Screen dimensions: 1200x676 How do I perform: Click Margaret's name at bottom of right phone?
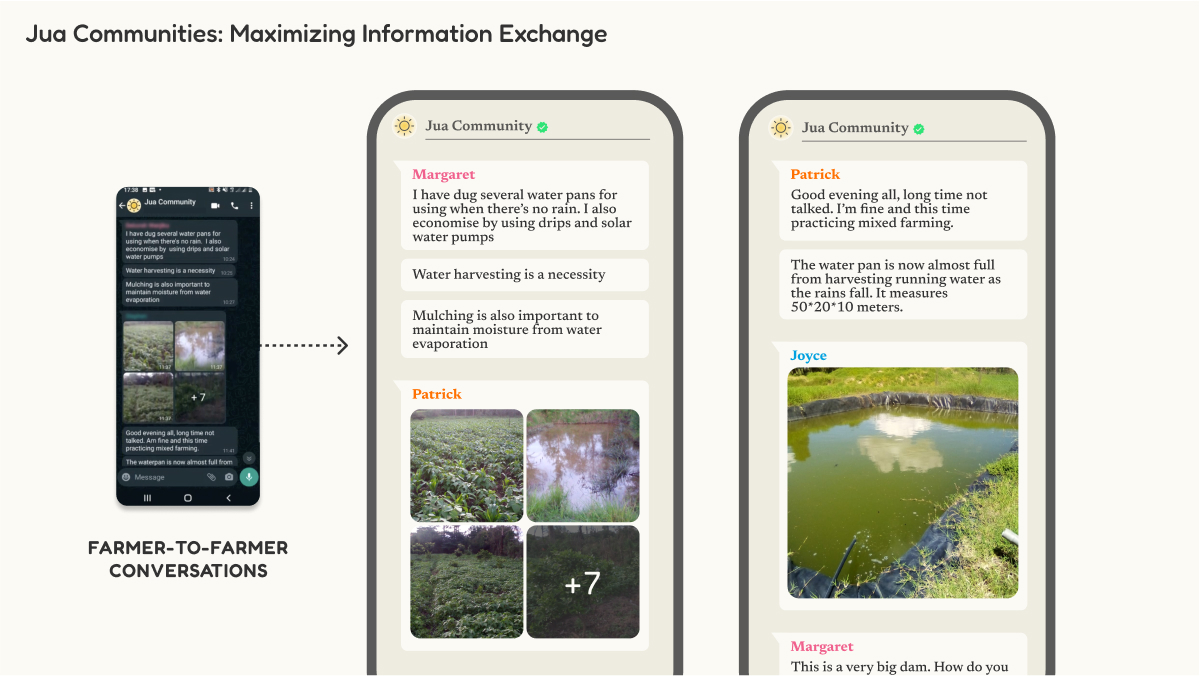point(822,646)
